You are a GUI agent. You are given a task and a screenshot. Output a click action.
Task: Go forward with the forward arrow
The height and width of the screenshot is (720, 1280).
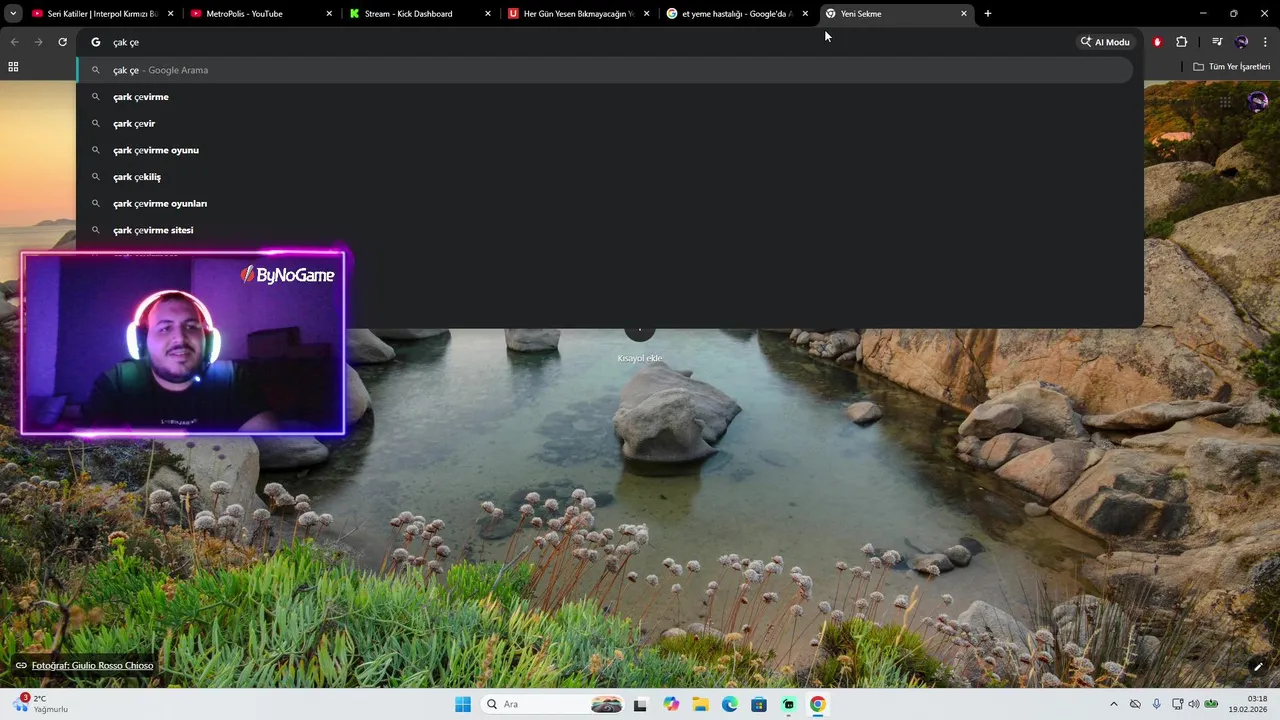[38, 42]
